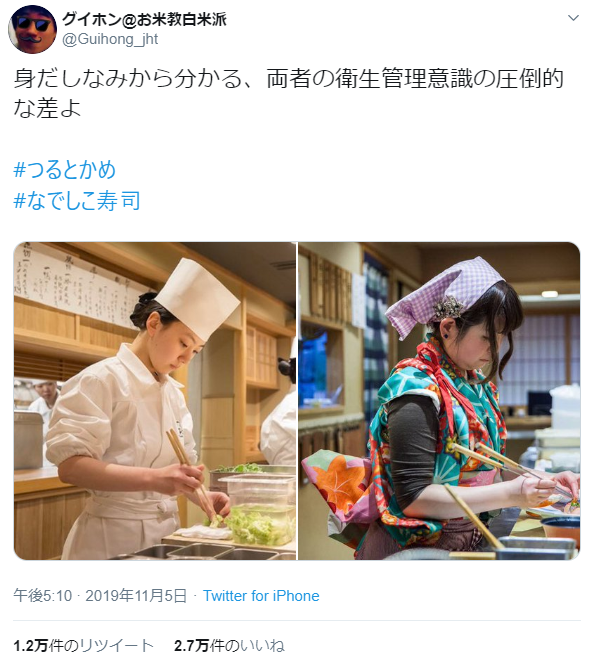
Task: Open the tweet options chevron menu
Action: (x=573, y=18)
